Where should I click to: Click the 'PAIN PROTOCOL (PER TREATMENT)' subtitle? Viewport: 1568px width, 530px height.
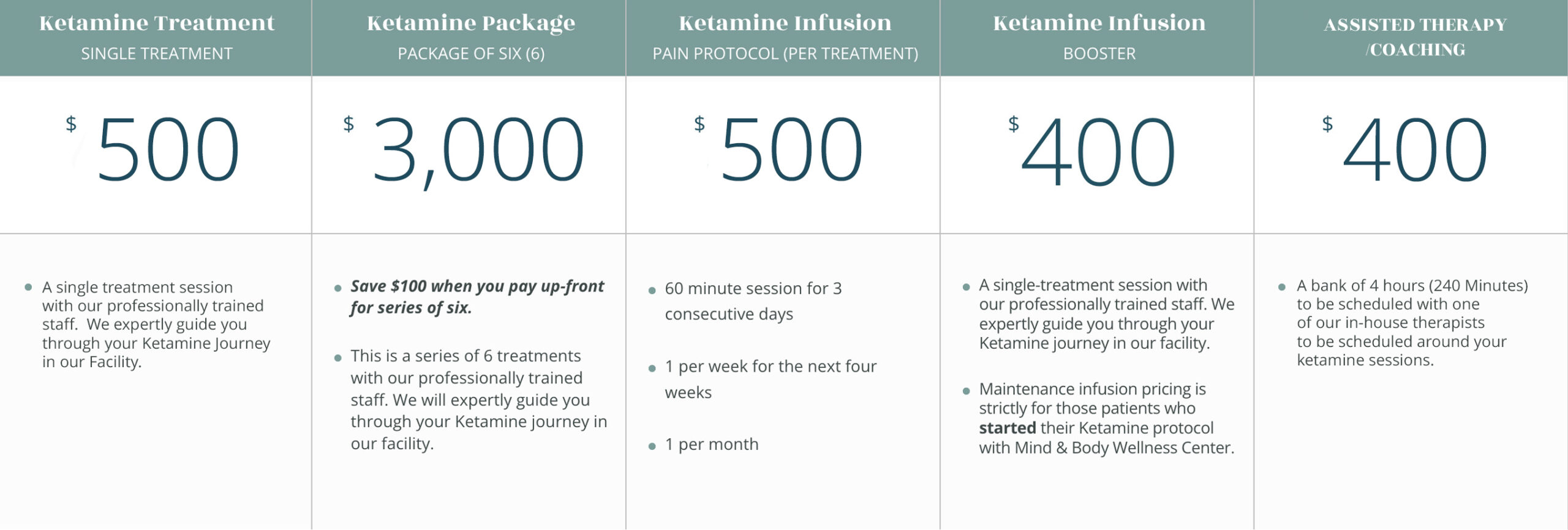click(785, 54)
